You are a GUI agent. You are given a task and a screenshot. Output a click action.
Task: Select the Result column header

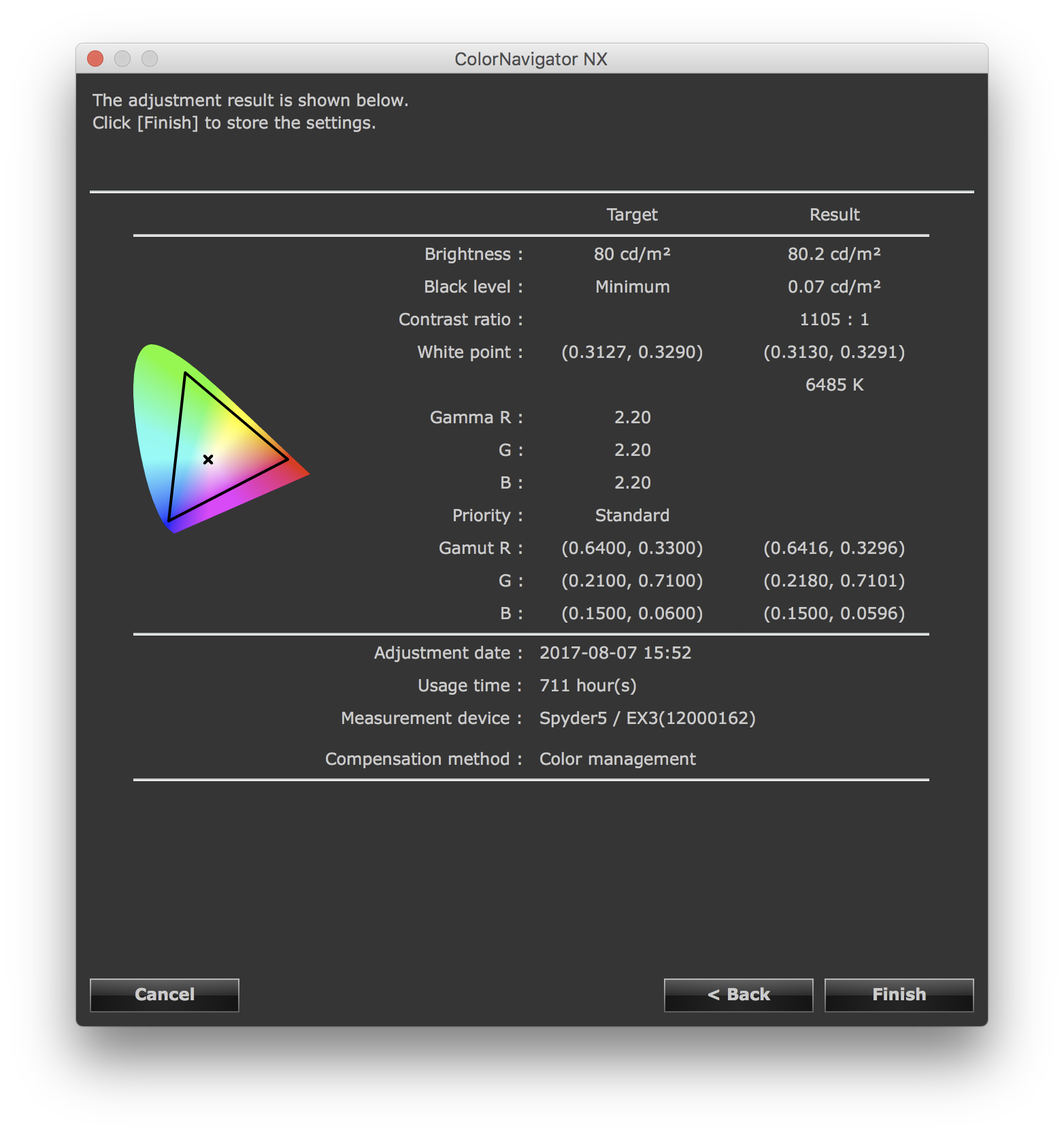click(834, 215)
